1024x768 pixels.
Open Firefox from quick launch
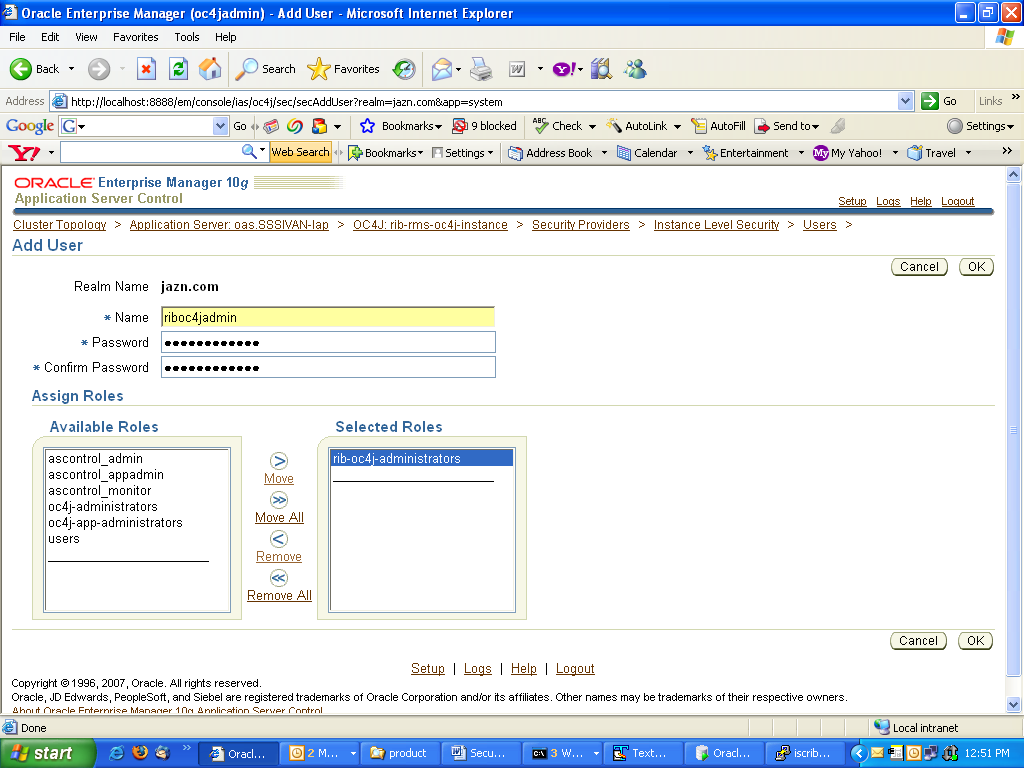(140, 752)
